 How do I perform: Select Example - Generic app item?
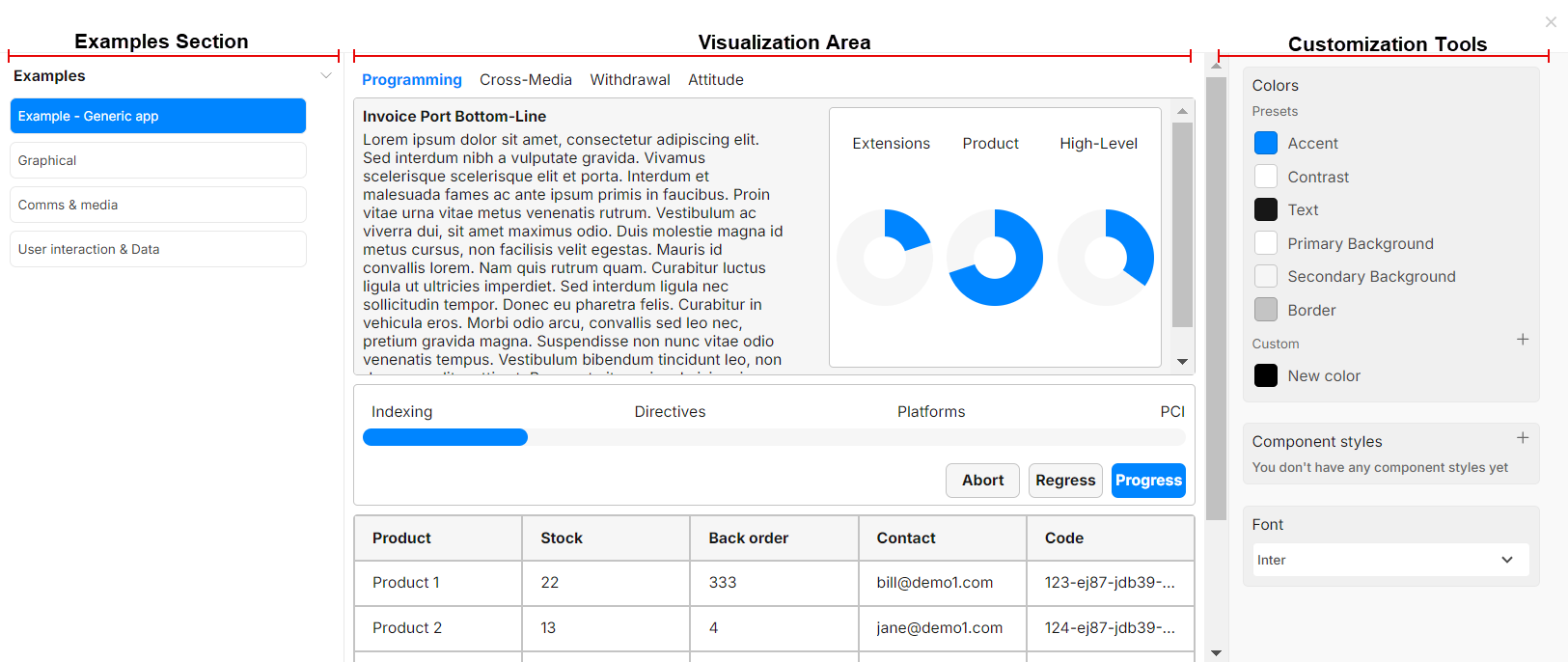pyautogui.click(x=158, y=116)
